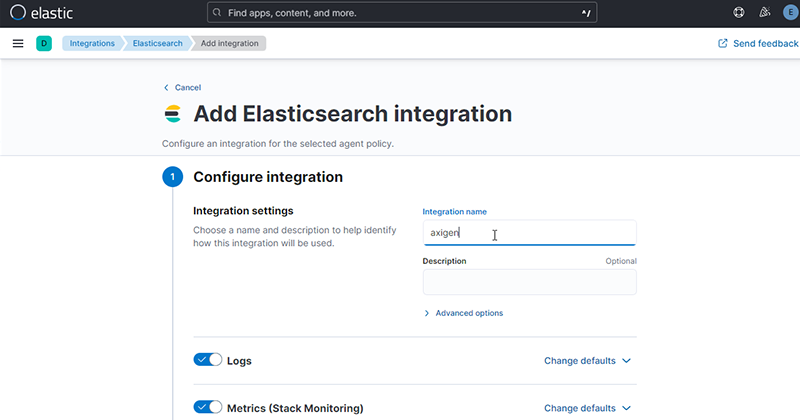
Task: Focus the Find apps search bar
Action: (402, 13)
